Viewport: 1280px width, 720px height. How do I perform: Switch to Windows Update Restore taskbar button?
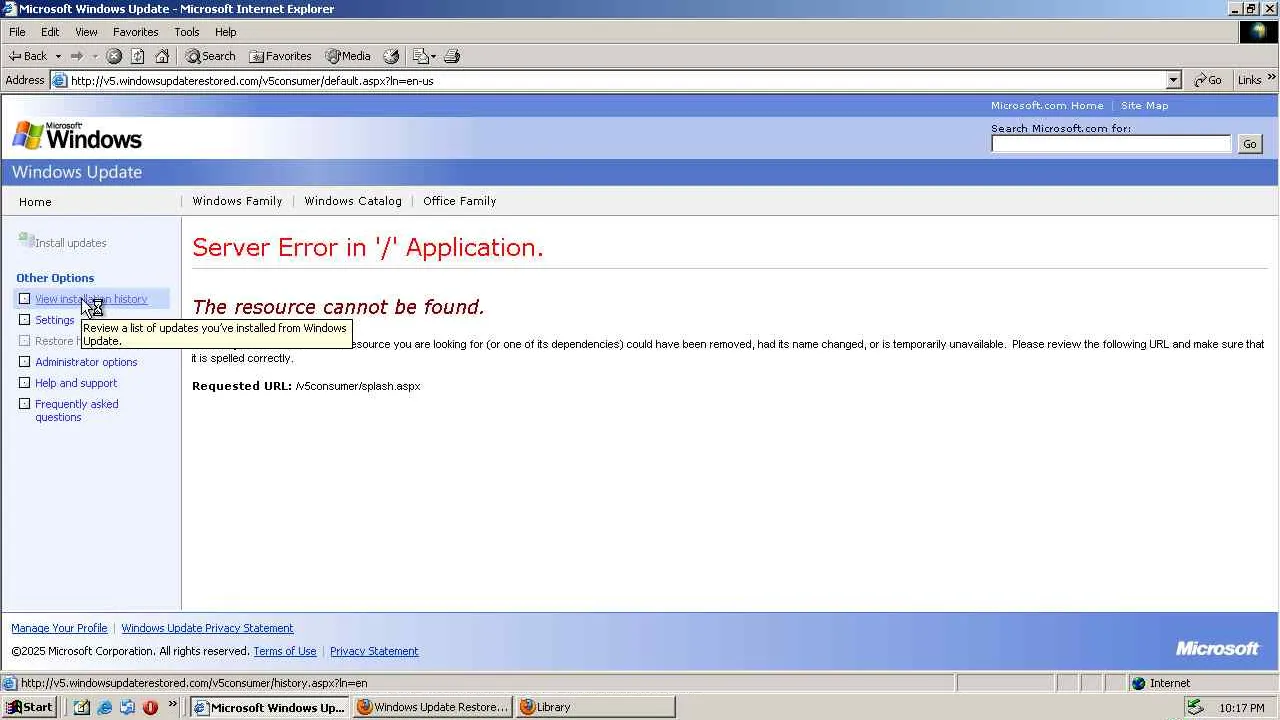tap(433, 707)
